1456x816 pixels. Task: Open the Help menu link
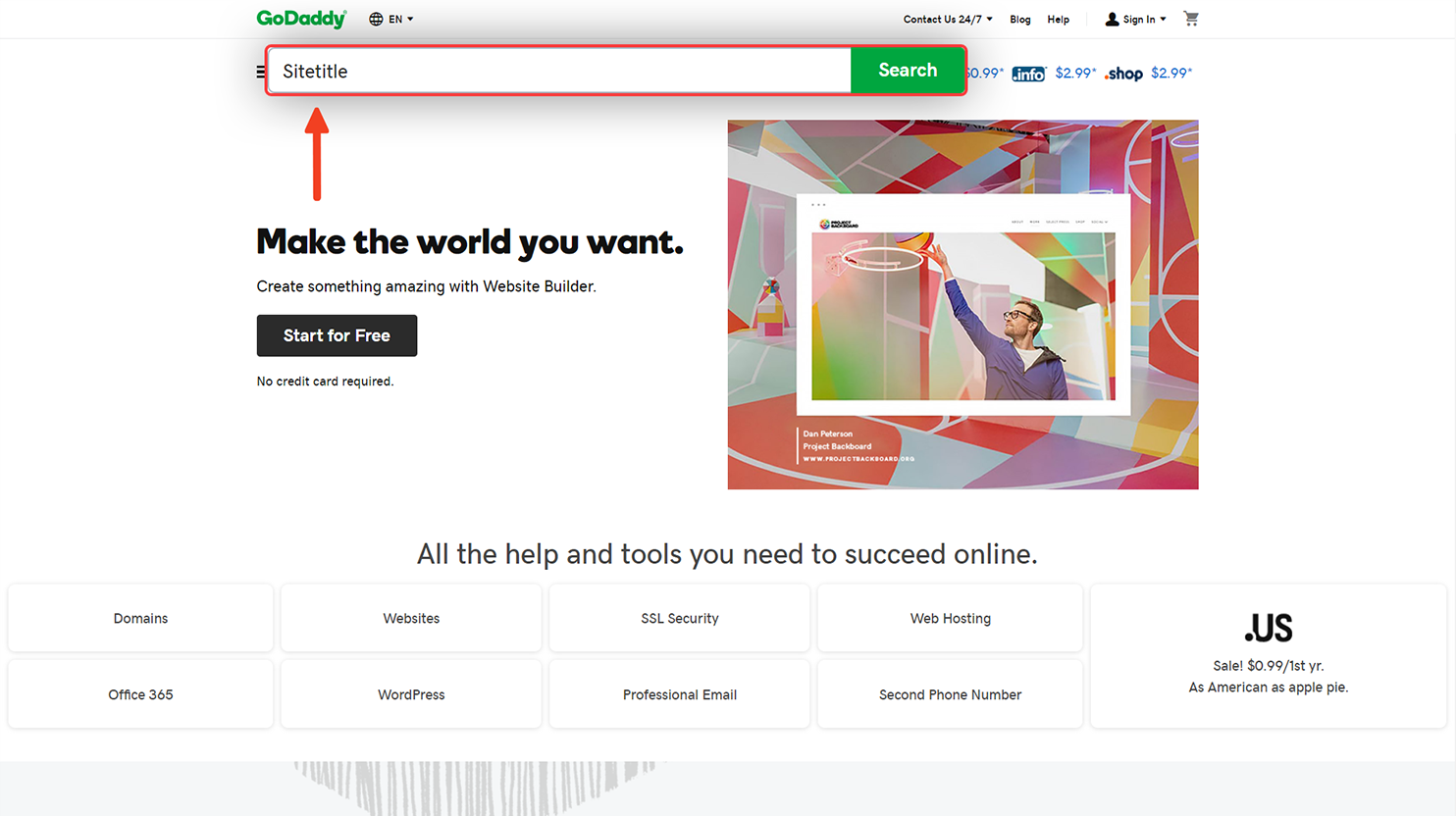1058,20
